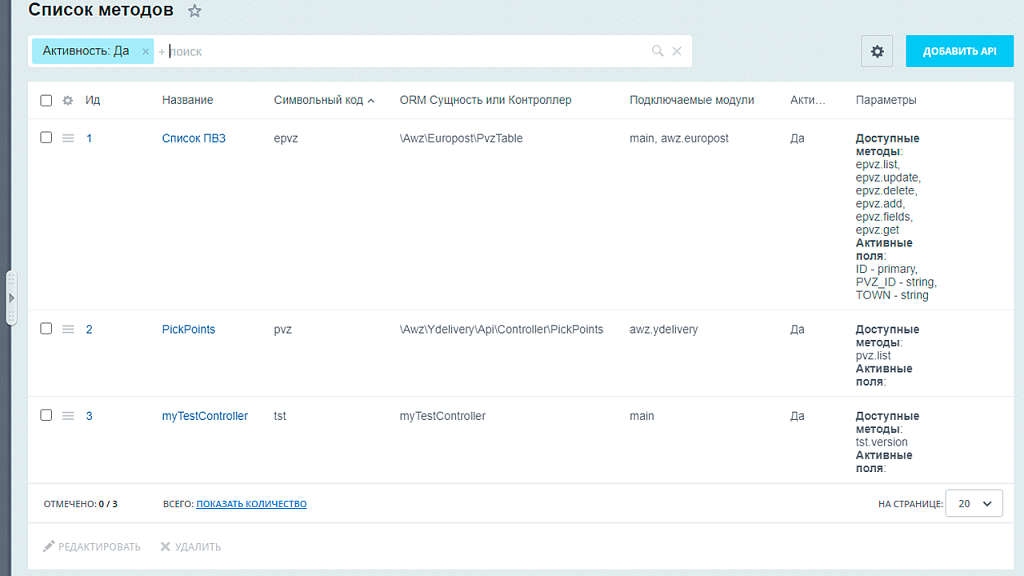The width and height of the screenshot is (1024, 576).
Task: Expand the collapsed left sidebar panel
Action: pyautogui.click(x=11, y=297)
